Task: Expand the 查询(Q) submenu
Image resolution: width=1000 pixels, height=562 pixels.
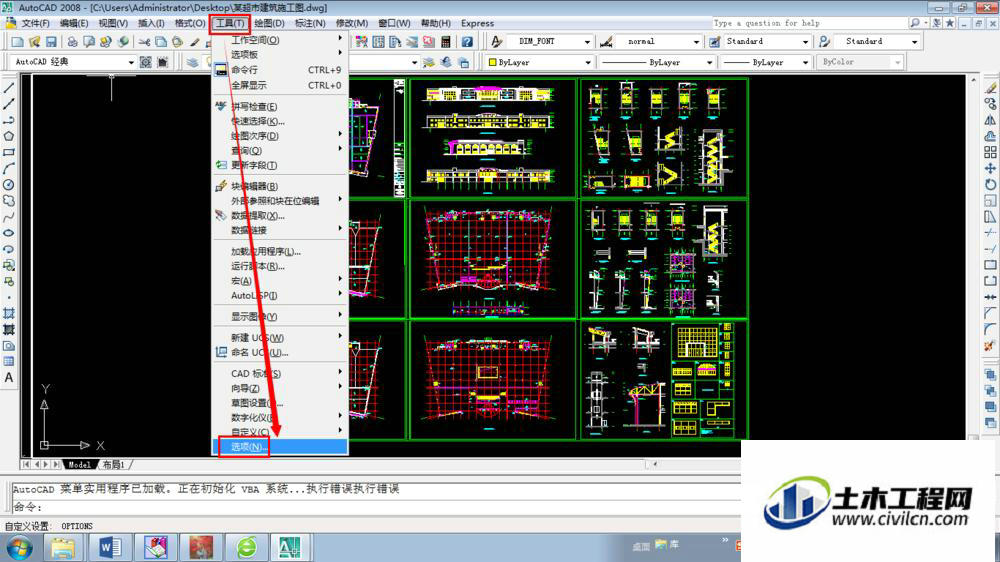Action: coord(279,151)
